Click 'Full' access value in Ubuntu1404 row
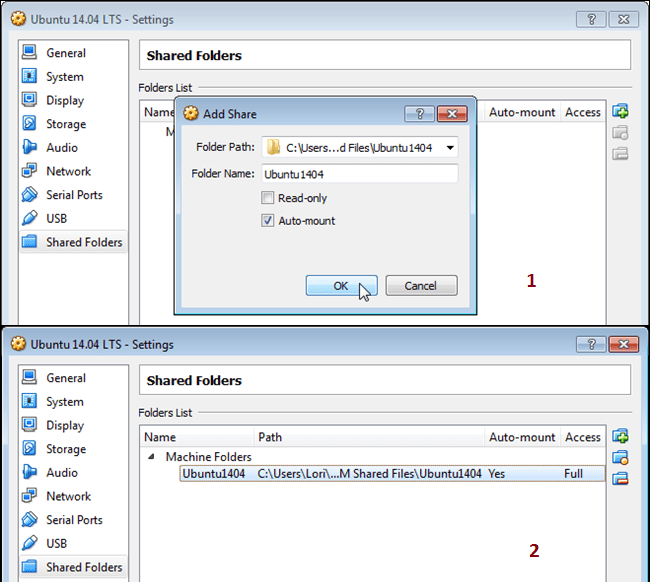 click(573, 474)
